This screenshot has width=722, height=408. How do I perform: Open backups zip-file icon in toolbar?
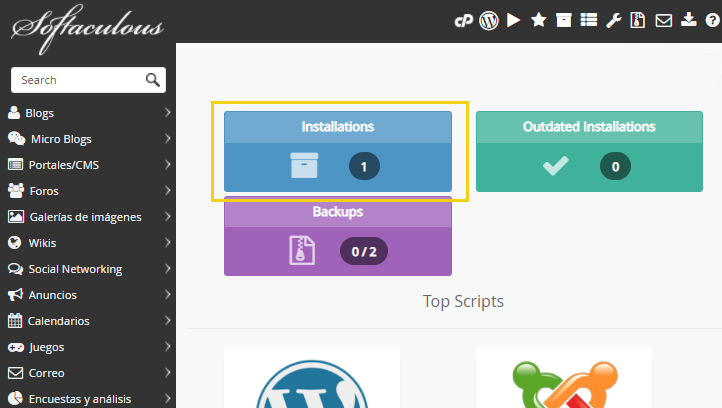tap(638, 20)
